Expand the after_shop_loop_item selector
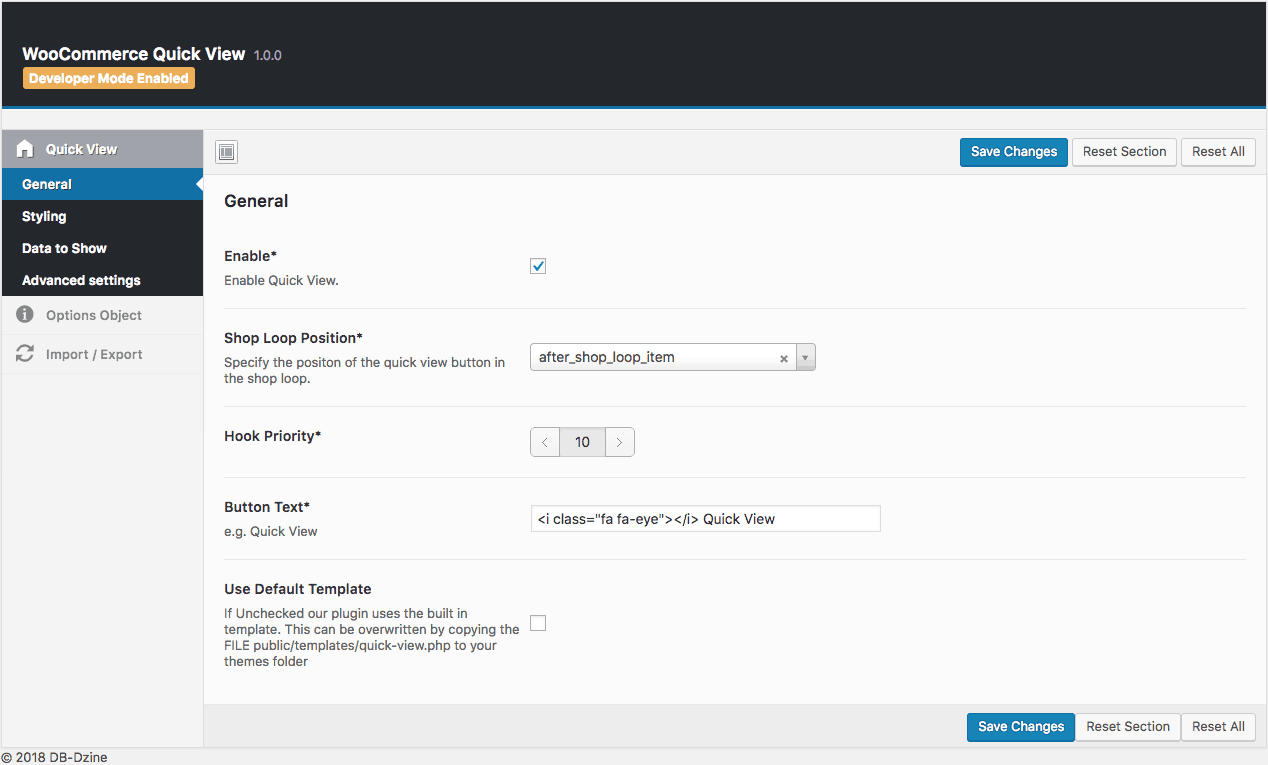 806,357
